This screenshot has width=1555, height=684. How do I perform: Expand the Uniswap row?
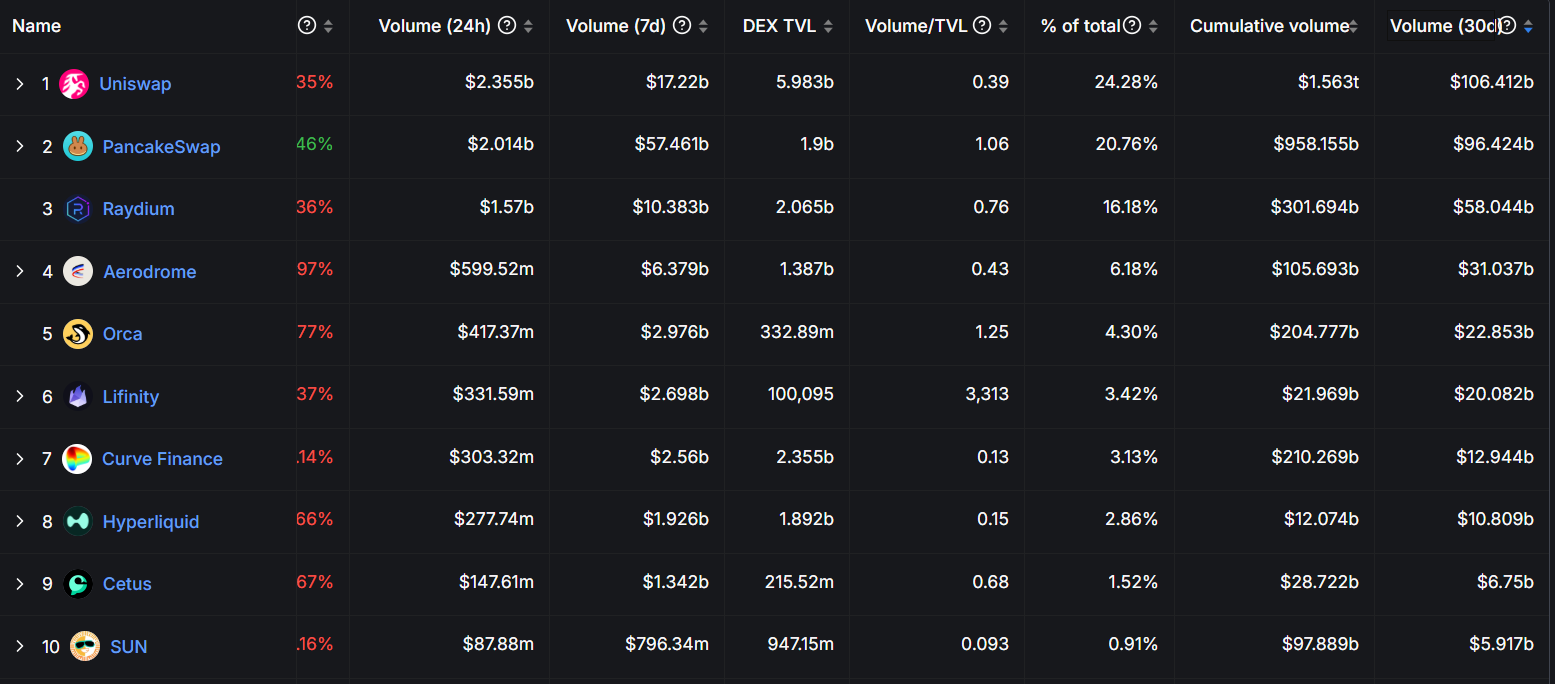20,84
